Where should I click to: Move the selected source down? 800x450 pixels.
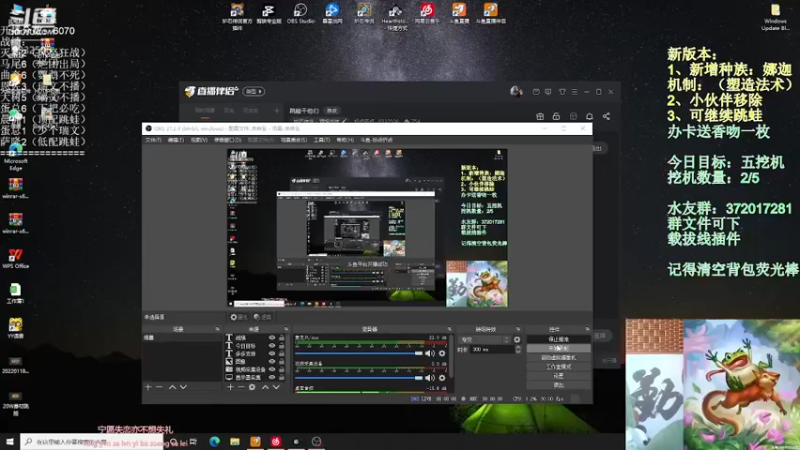(276, 387)
